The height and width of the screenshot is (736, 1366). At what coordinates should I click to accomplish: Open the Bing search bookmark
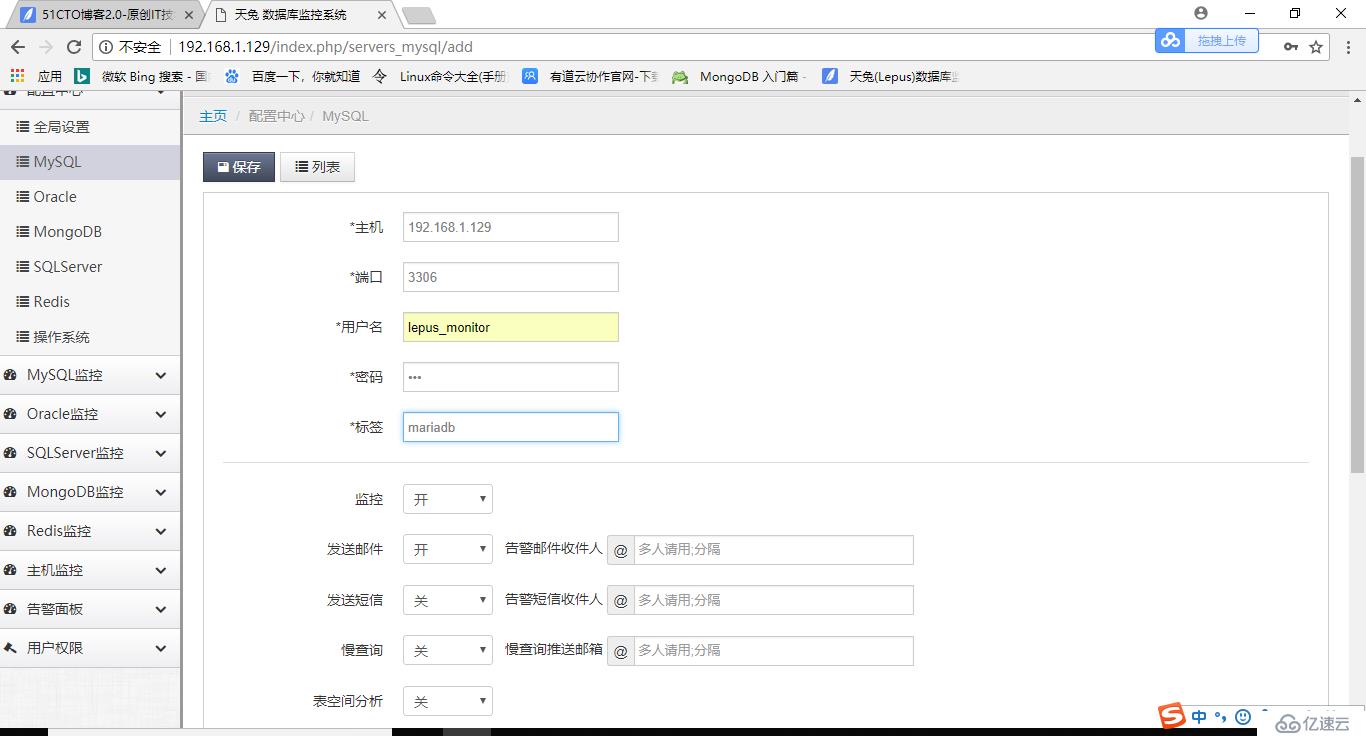(141, 76)
